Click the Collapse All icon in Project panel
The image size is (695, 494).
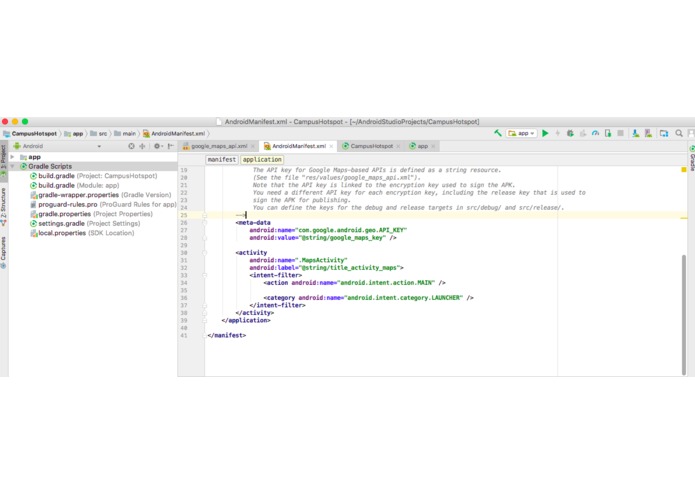coord(142,146)
